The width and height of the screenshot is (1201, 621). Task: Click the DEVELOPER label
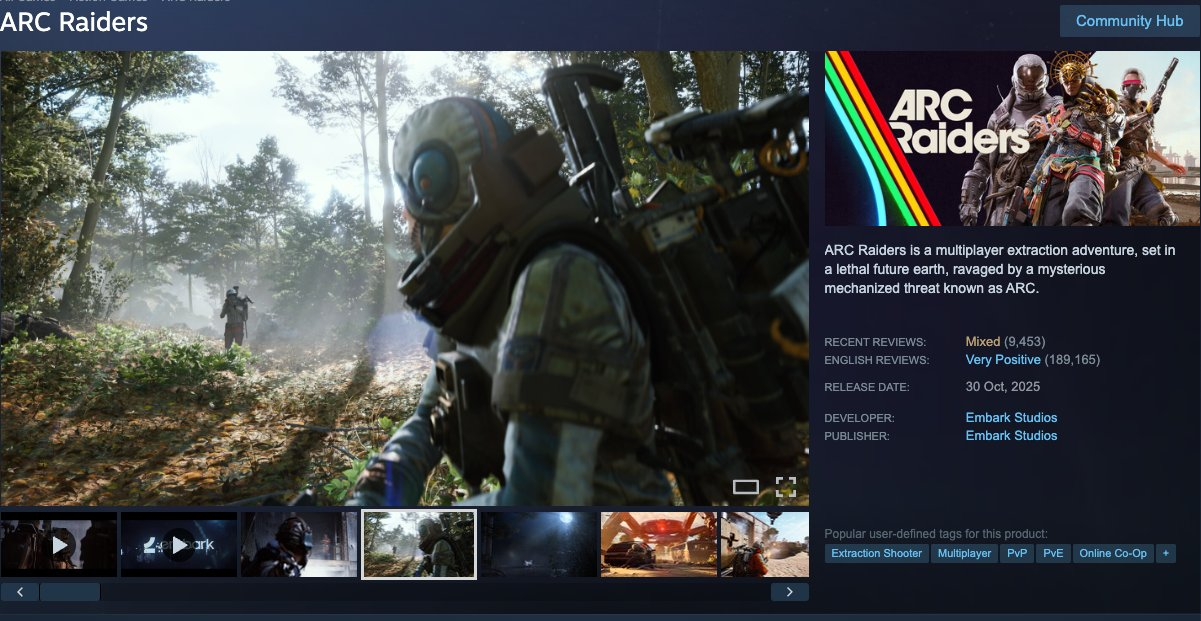(860, 418)
